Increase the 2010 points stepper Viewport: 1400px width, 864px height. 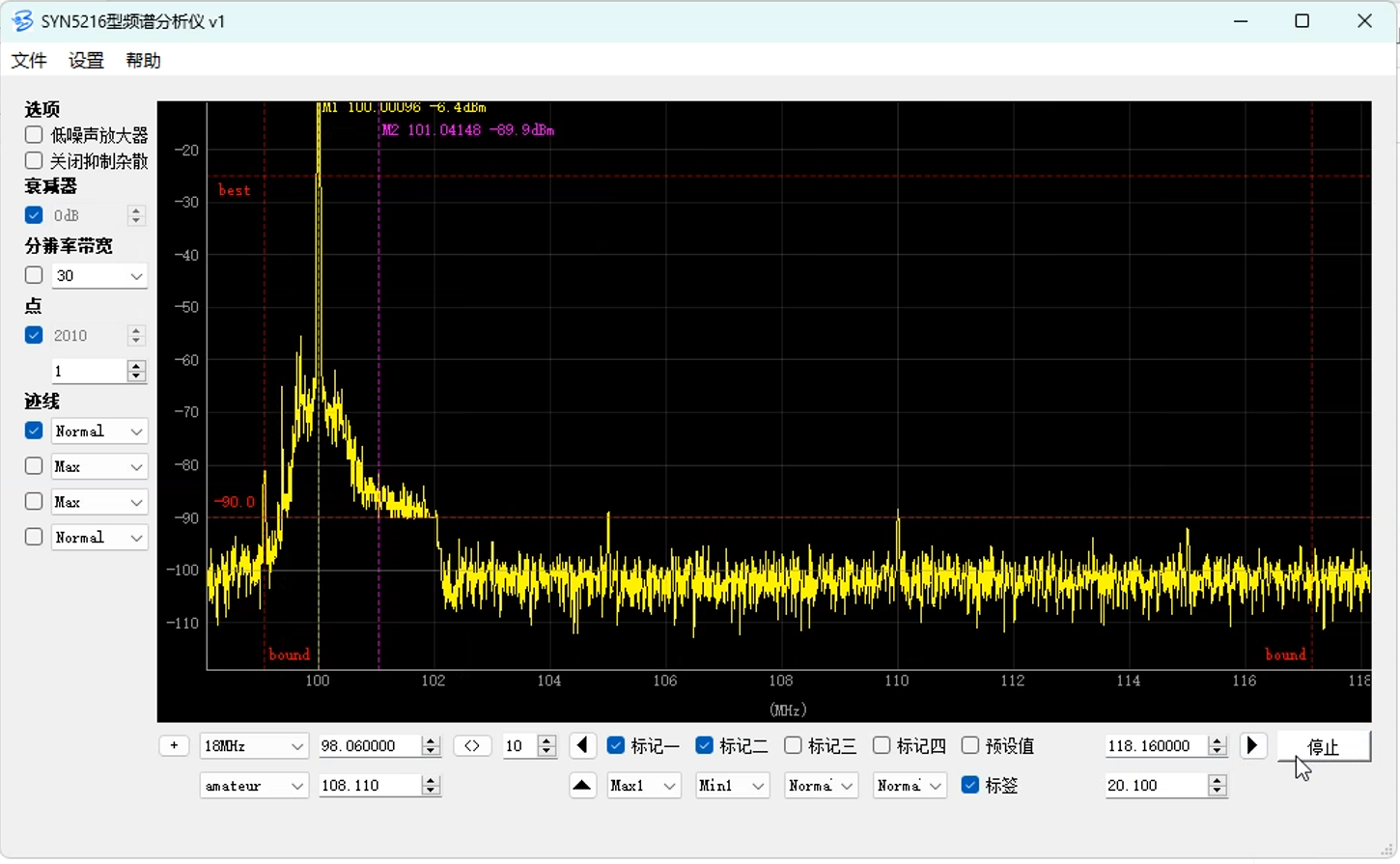click(x=136, y=330)
